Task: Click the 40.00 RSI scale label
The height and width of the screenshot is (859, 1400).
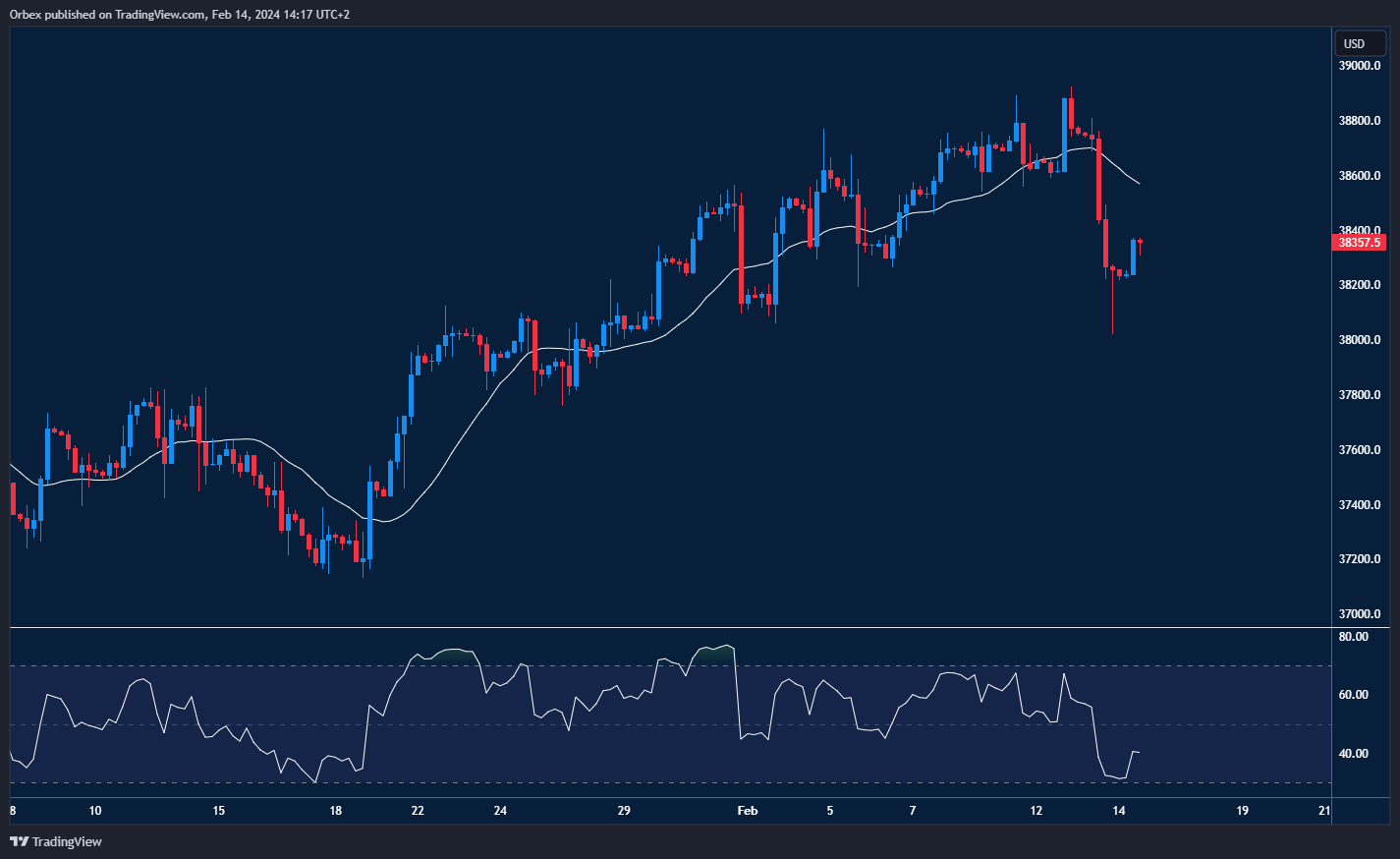Action: tap(1354, 754)
